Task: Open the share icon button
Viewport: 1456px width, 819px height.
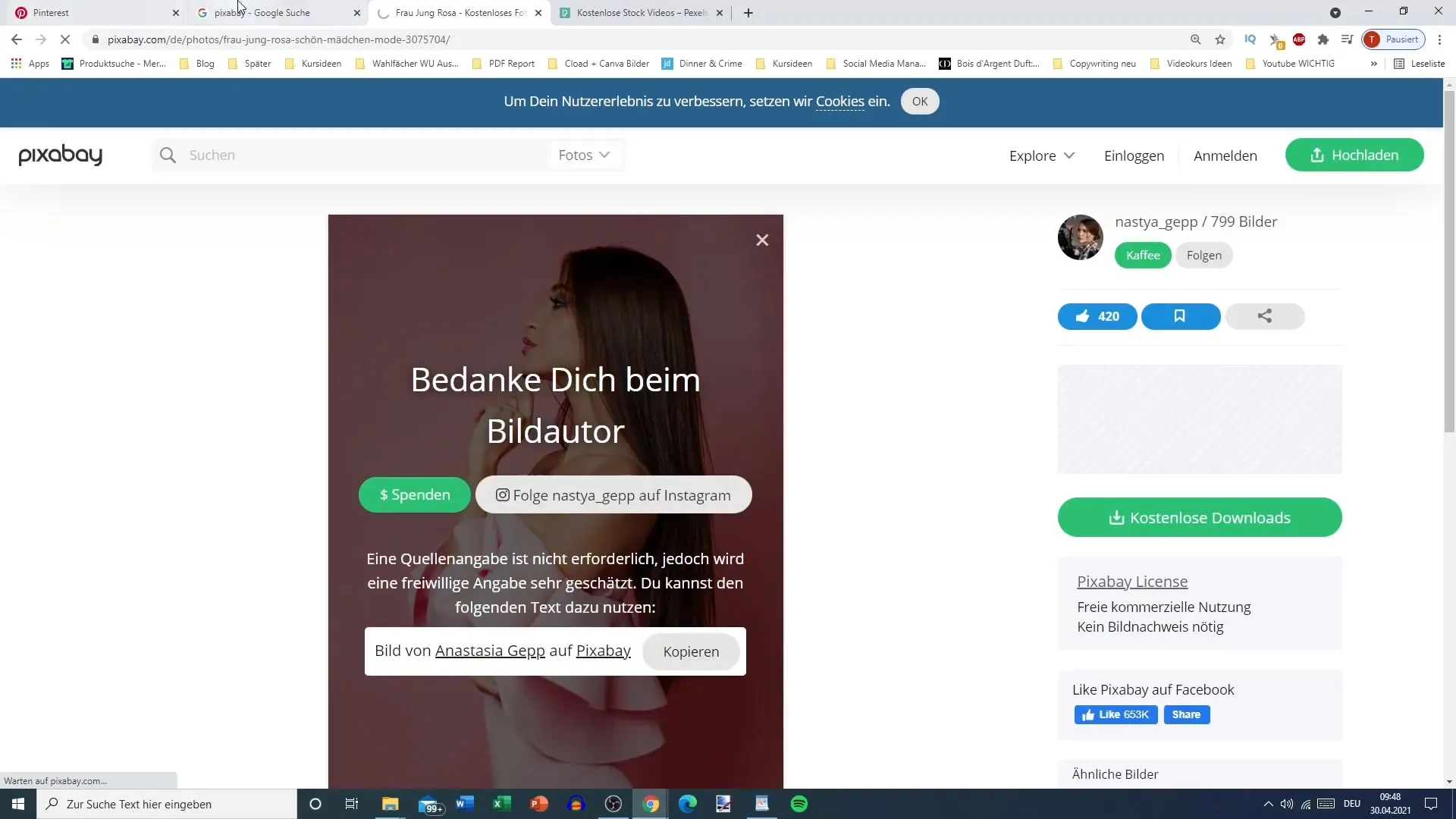Action: click(1264, 316)
